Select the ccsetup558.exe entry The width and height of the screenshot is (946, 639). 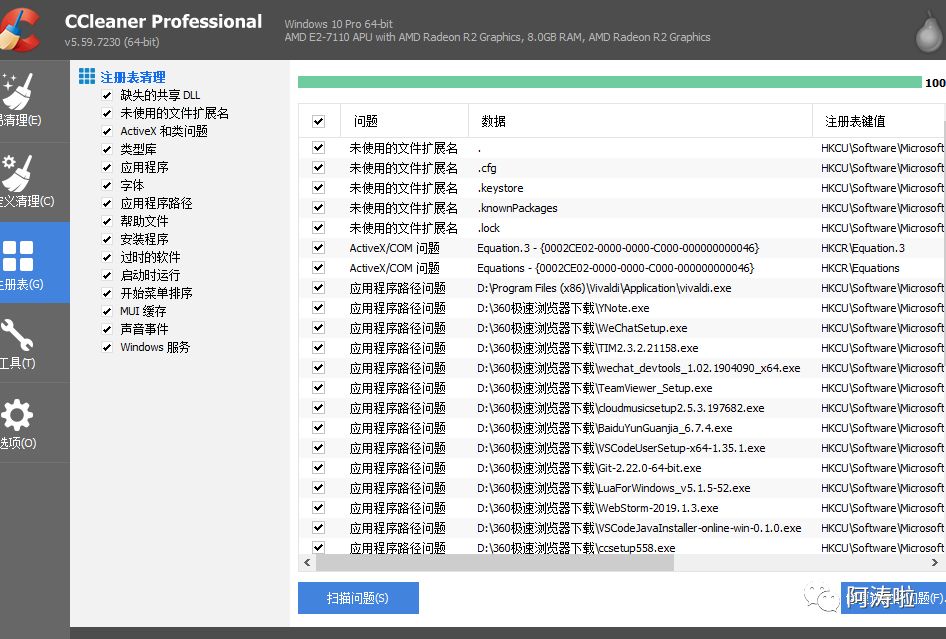[x=576, y=548]
